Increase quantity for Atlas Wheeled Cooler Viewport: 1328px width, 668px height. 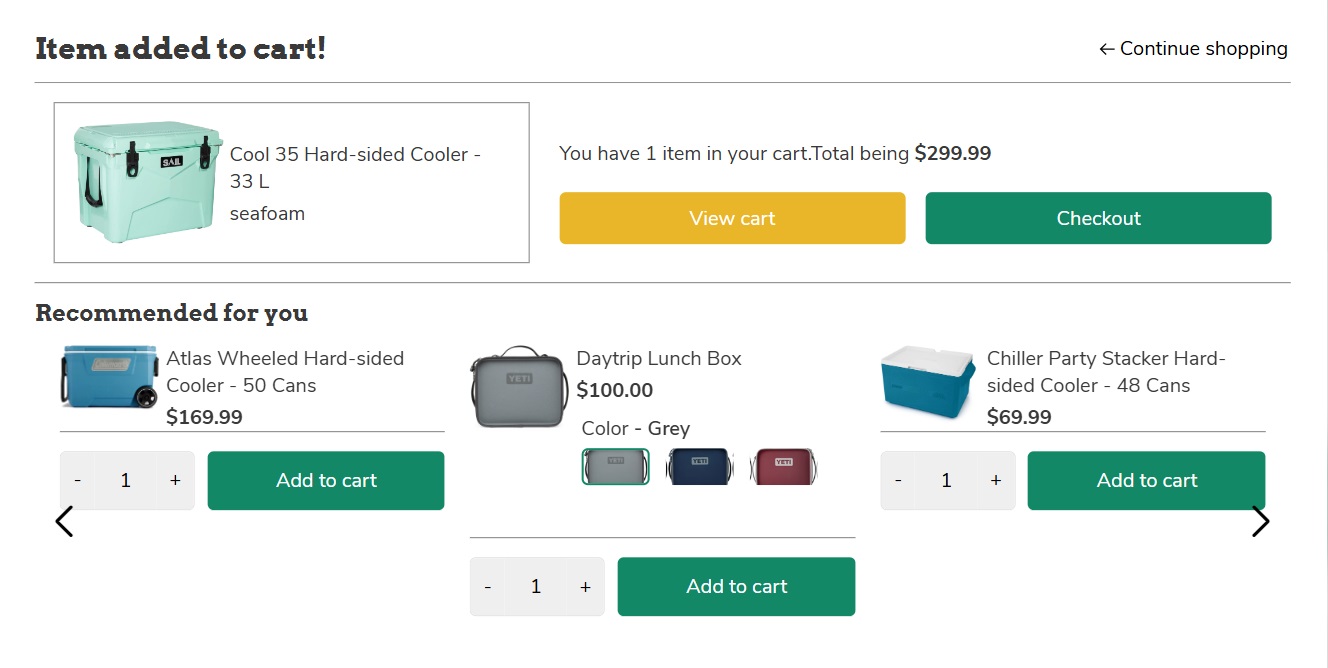(x=175, y=480)
